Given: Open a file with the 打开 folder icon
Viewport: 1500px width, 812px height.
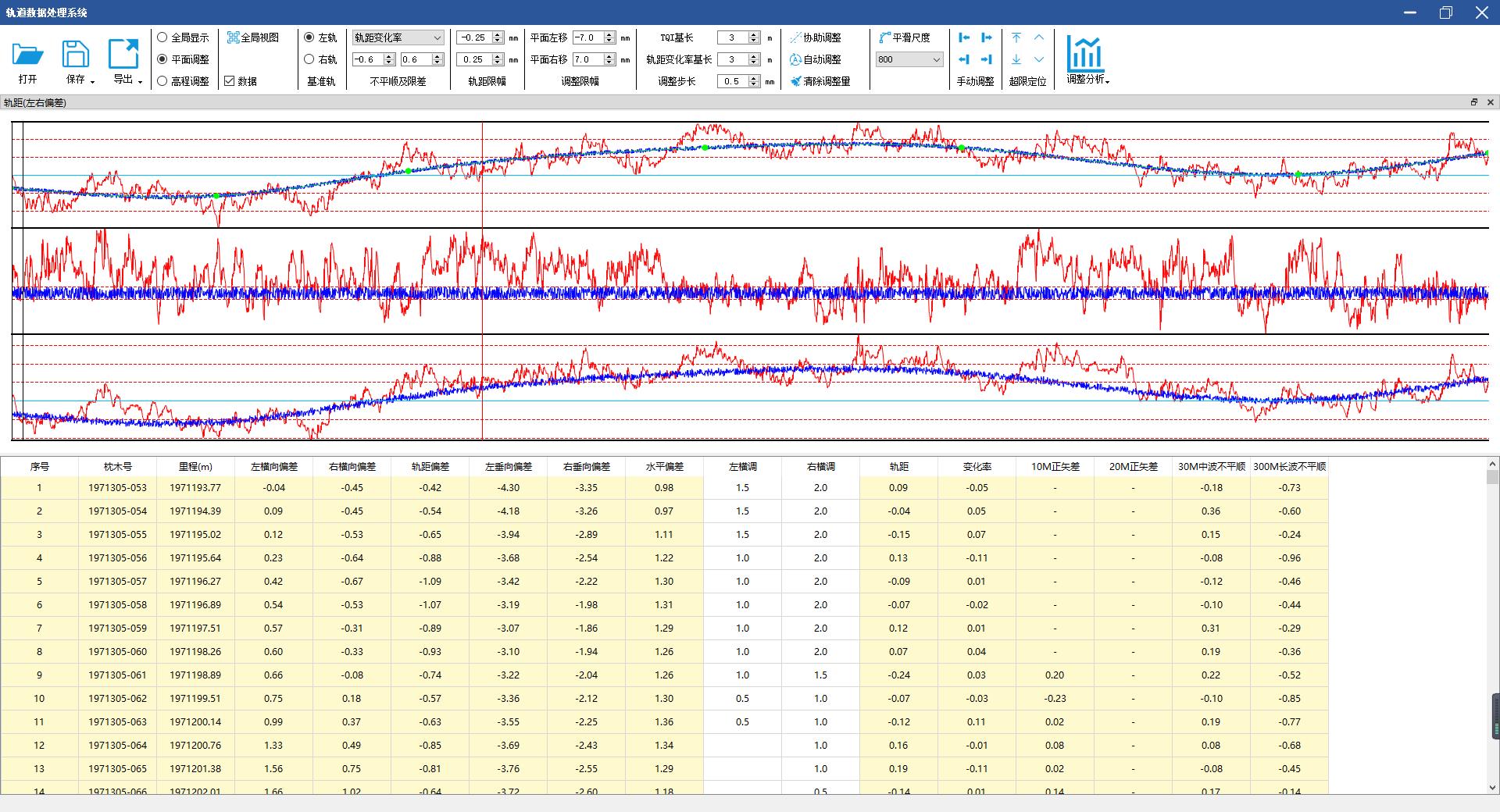Looking at the screenshot, I should [x=28, y=54].
